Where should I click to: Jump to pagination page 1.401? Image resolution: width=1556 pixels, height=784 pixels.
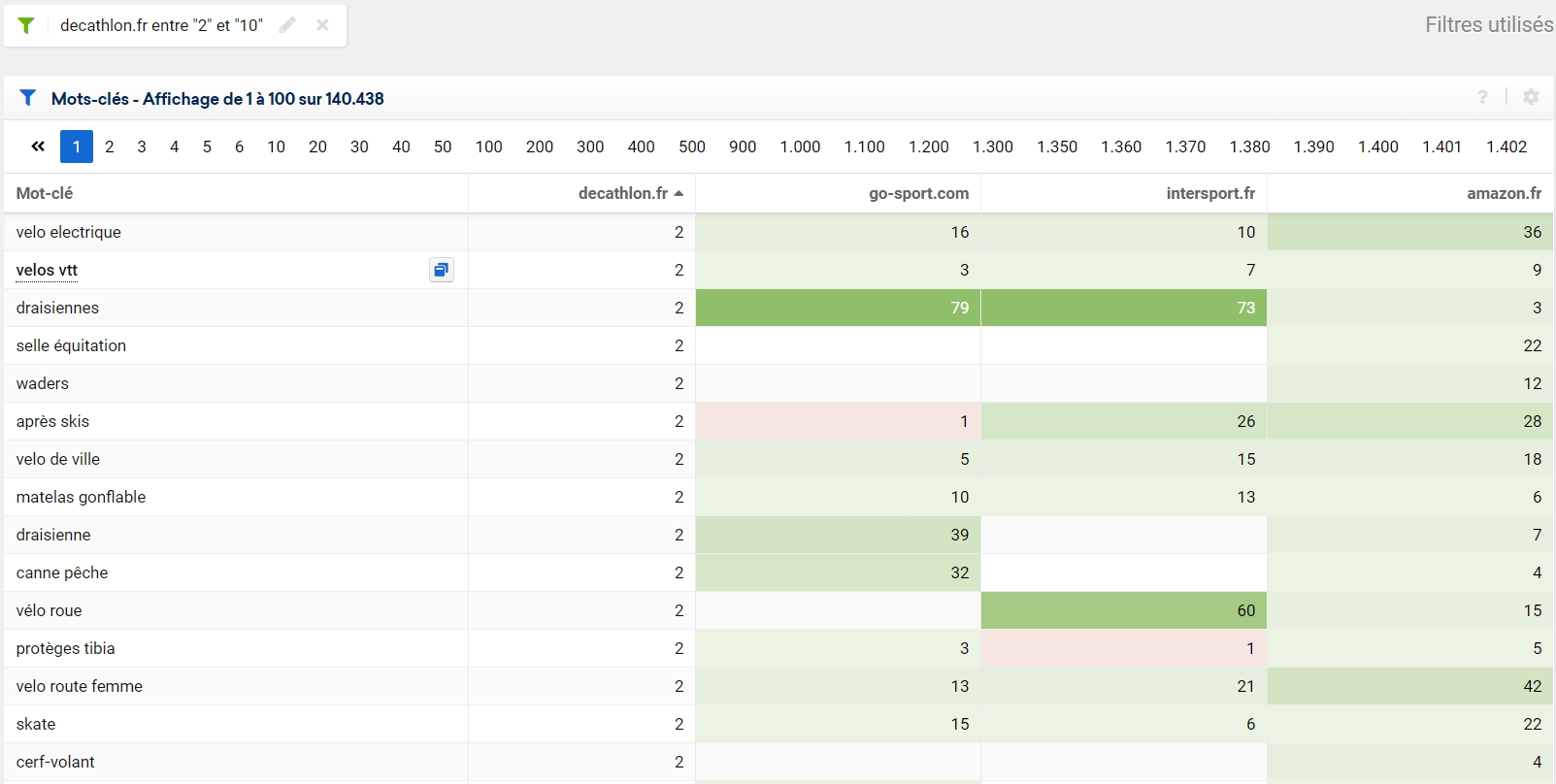(x=1442, y=147)
